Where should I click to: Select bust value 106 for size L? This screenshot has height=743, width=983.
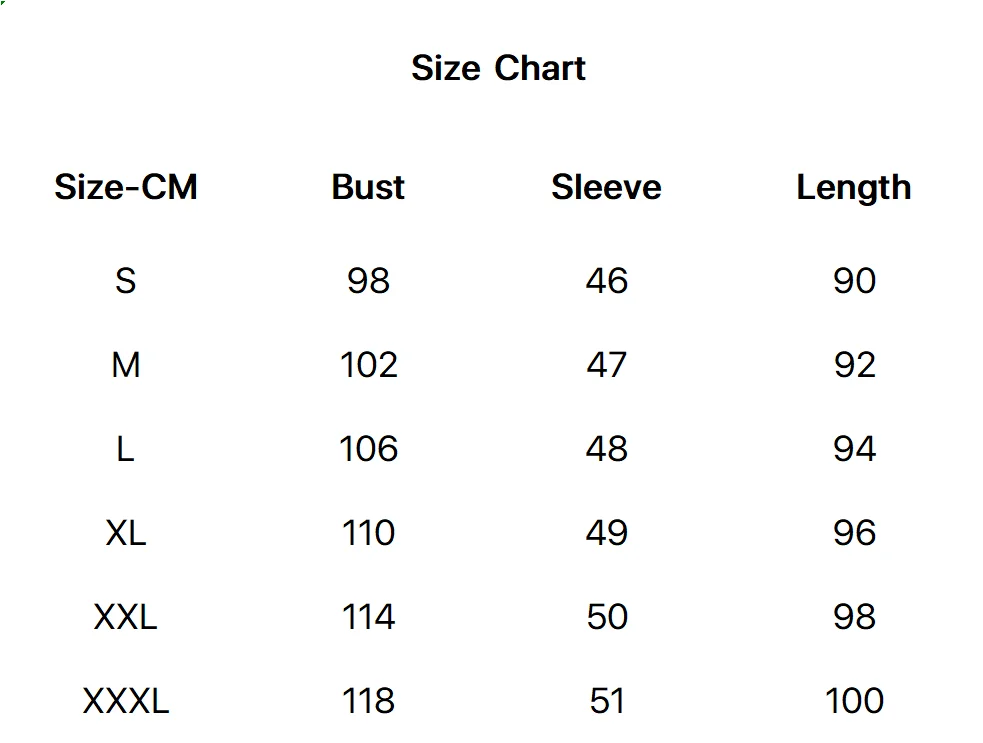point(369,449)
